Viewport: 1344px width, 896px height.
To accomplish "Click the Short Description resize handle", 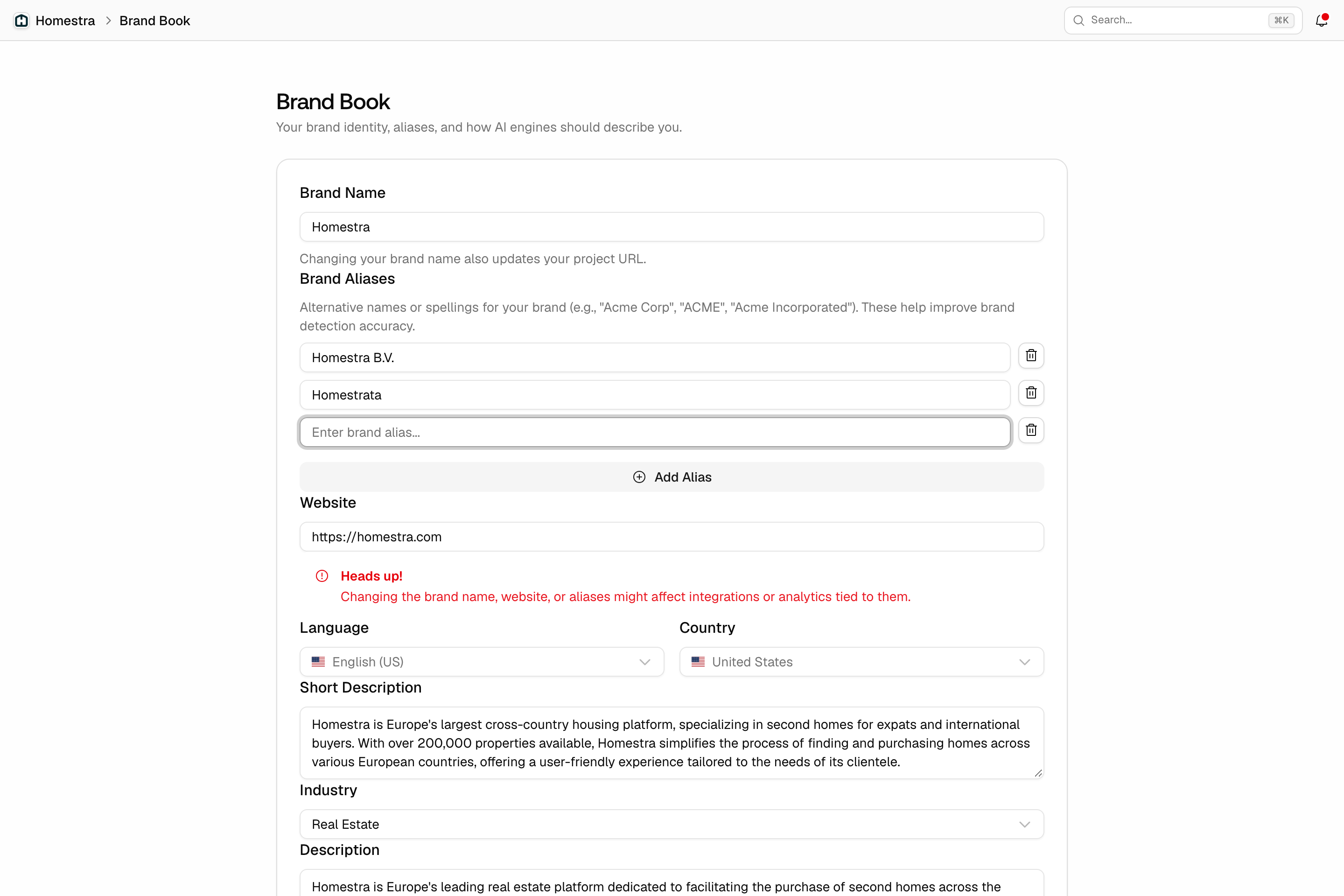I will (1038, 773).
